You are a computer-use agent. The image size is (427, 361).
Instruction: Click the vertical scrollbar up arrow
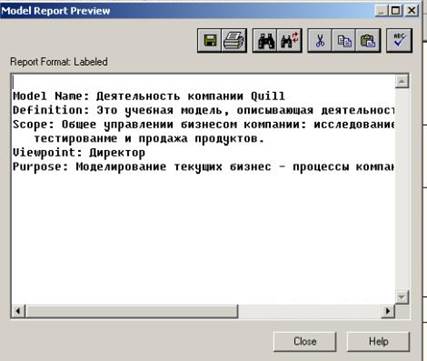coord(402,81)
